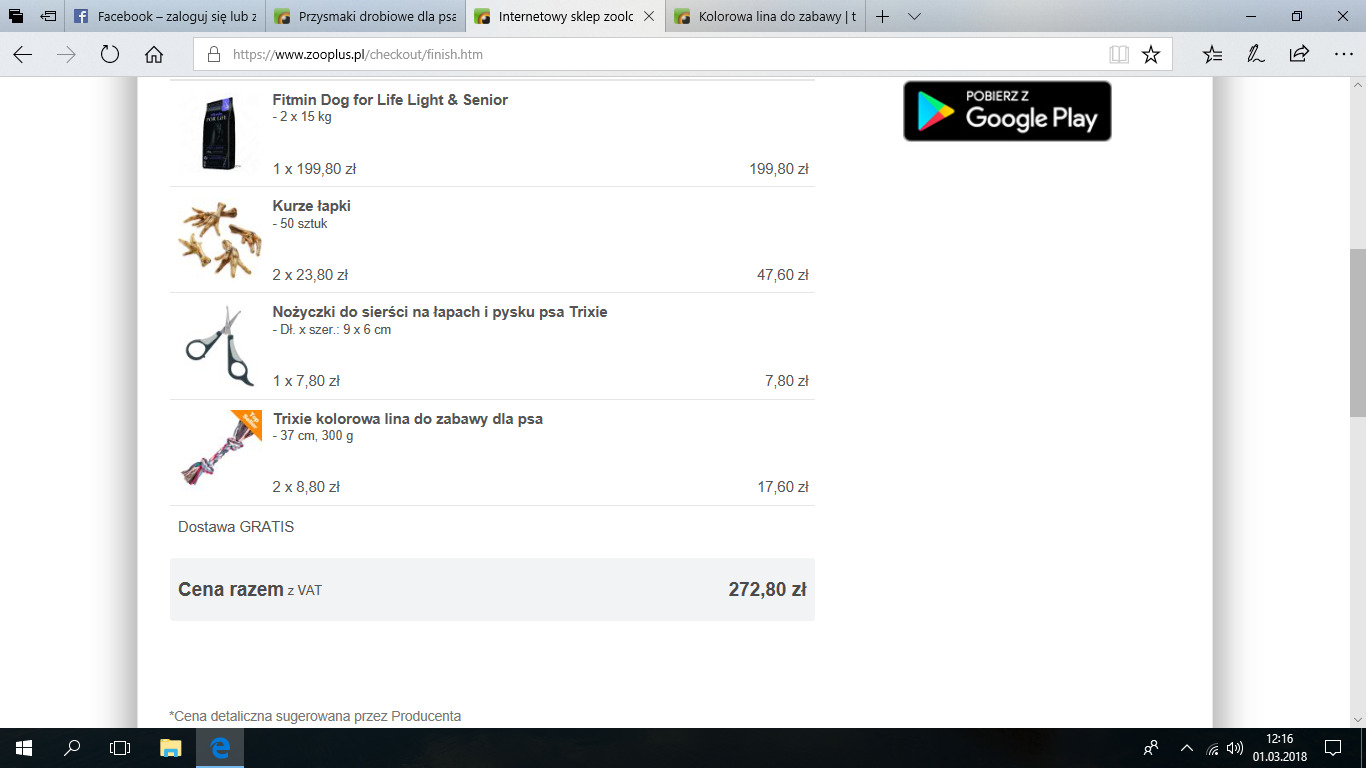Open a new browser tab
Screen dimensions: 1366x768
pos(882,16)
